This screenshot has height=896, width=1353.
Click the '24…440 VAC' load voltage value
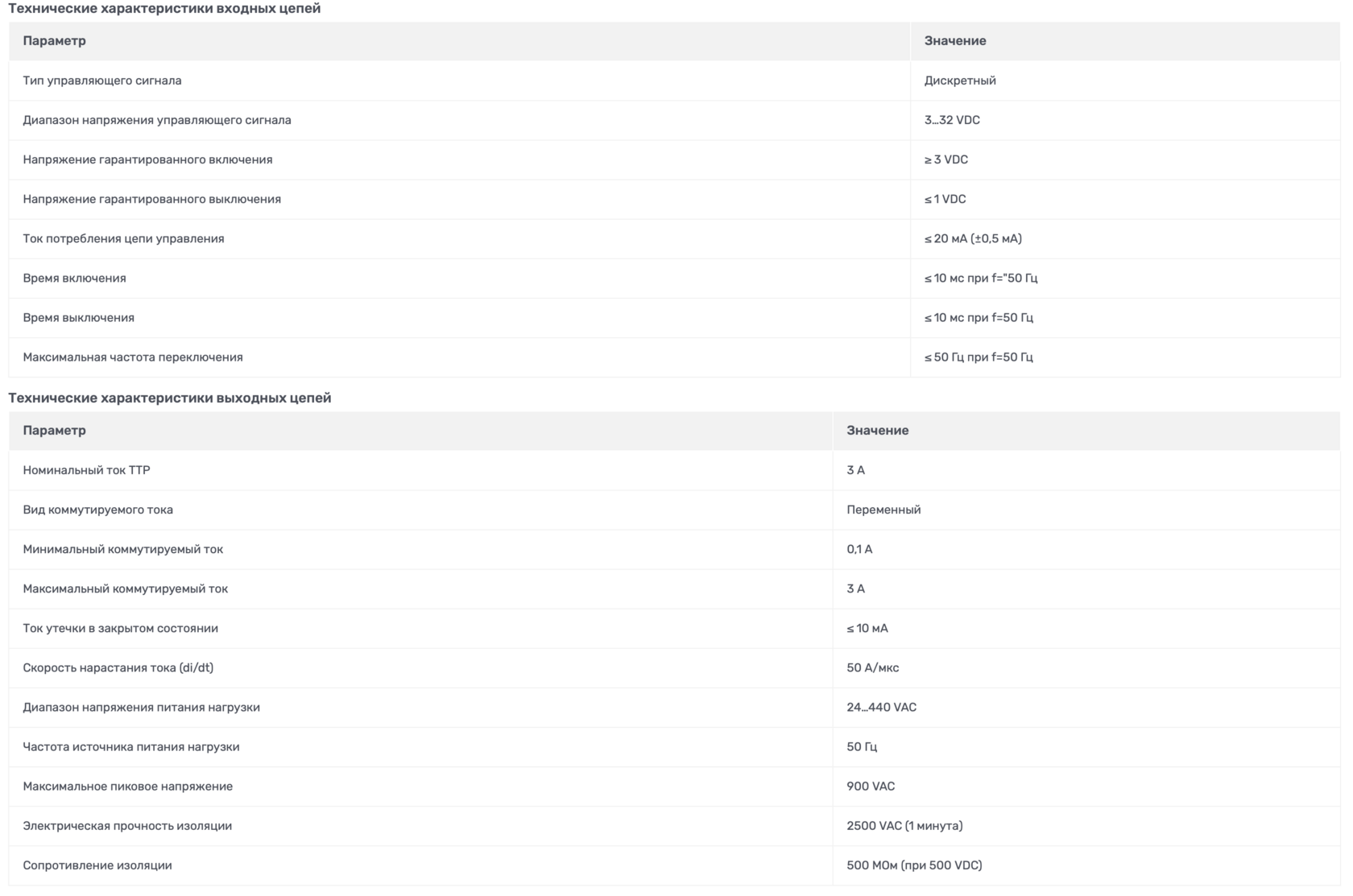881,707
